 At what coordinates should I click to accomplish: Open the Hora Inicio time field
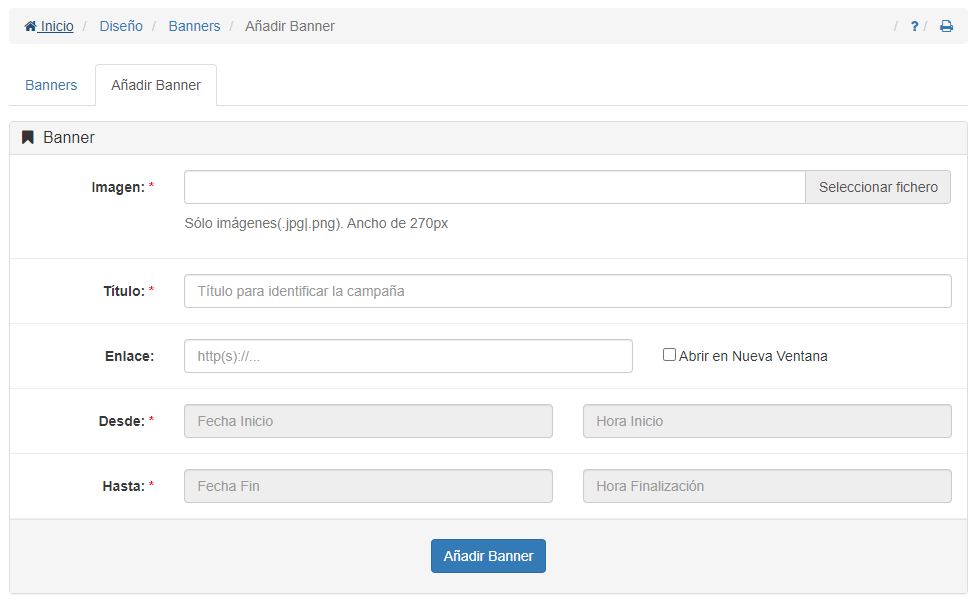click(765, 421)
